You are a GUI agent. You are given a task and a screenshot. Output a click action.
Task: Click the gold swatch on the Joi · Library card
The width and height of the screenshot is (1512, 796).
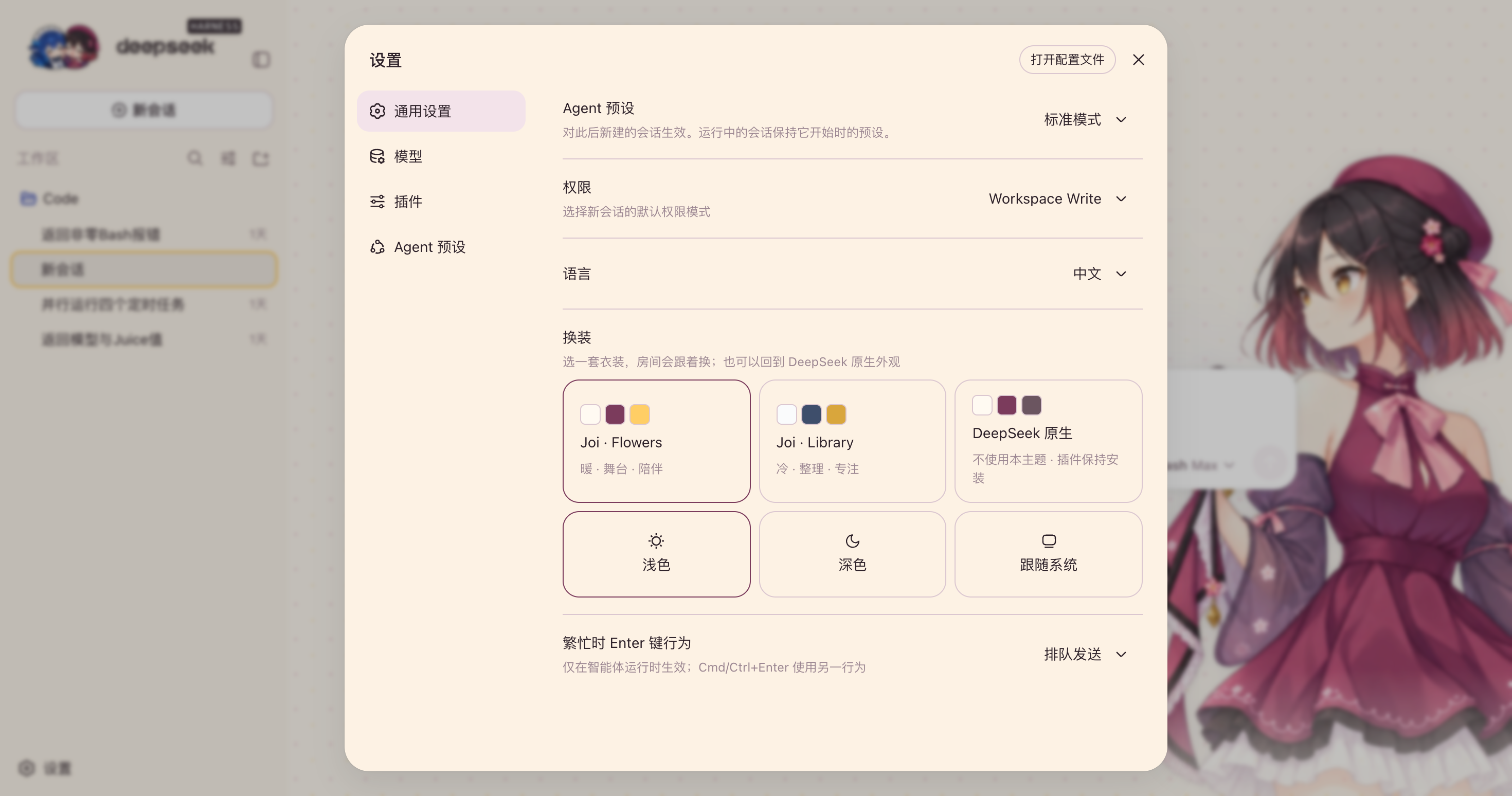pyautogui.click(x=836, y=414)
